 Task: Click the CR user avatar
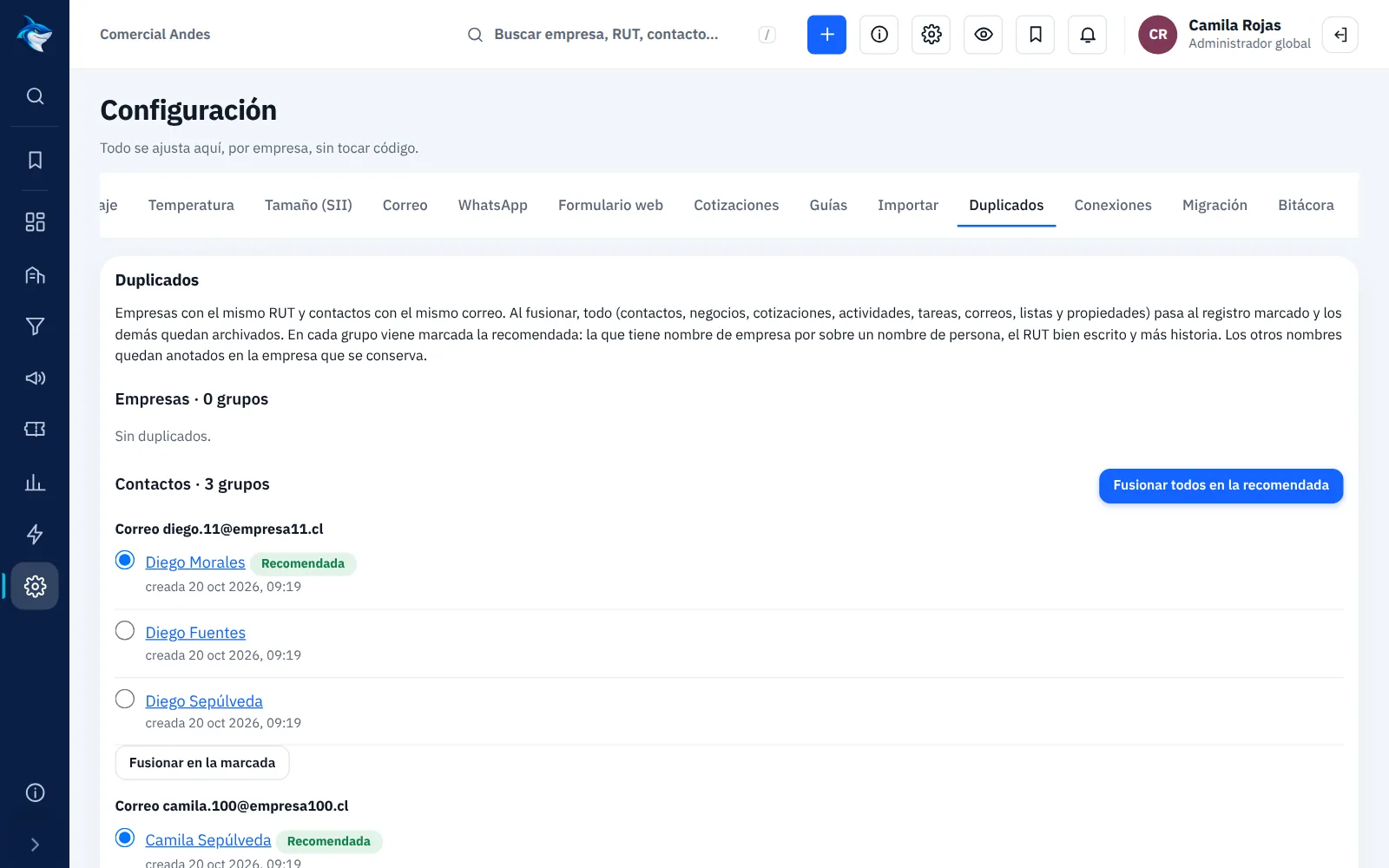1157,35
